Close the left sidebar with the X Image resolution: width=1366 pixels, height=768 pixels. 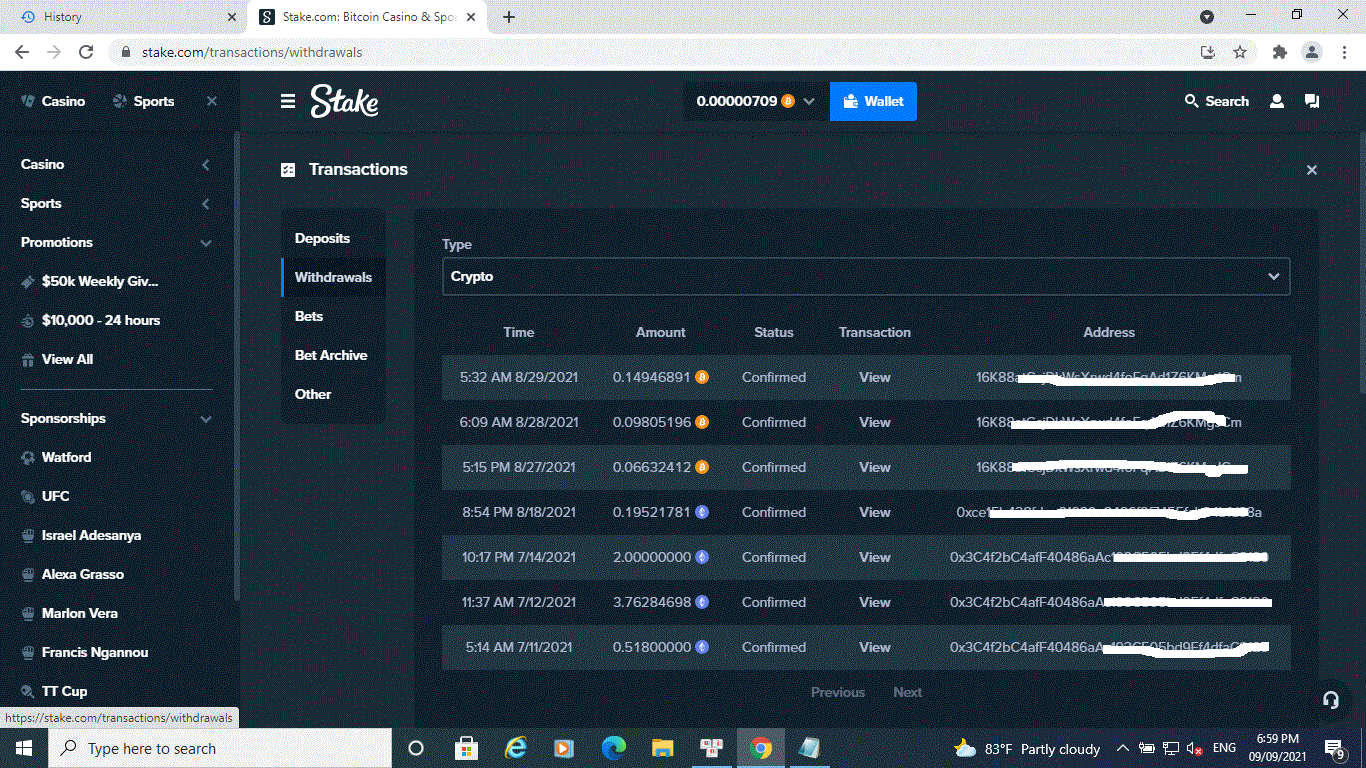pos(211,101)
